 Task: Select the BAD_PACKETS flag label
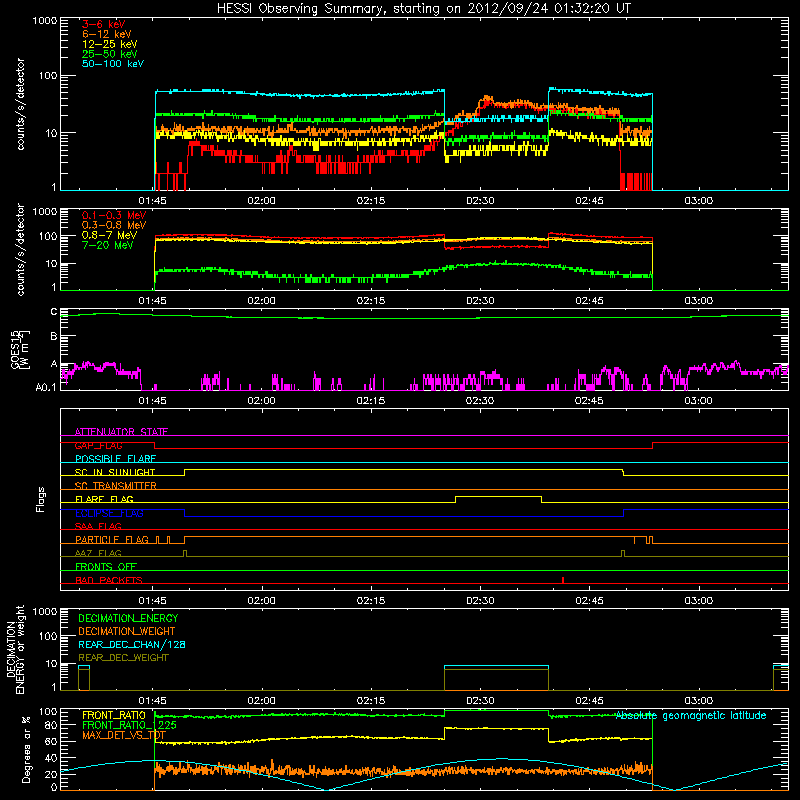click(x=109, y=580)
